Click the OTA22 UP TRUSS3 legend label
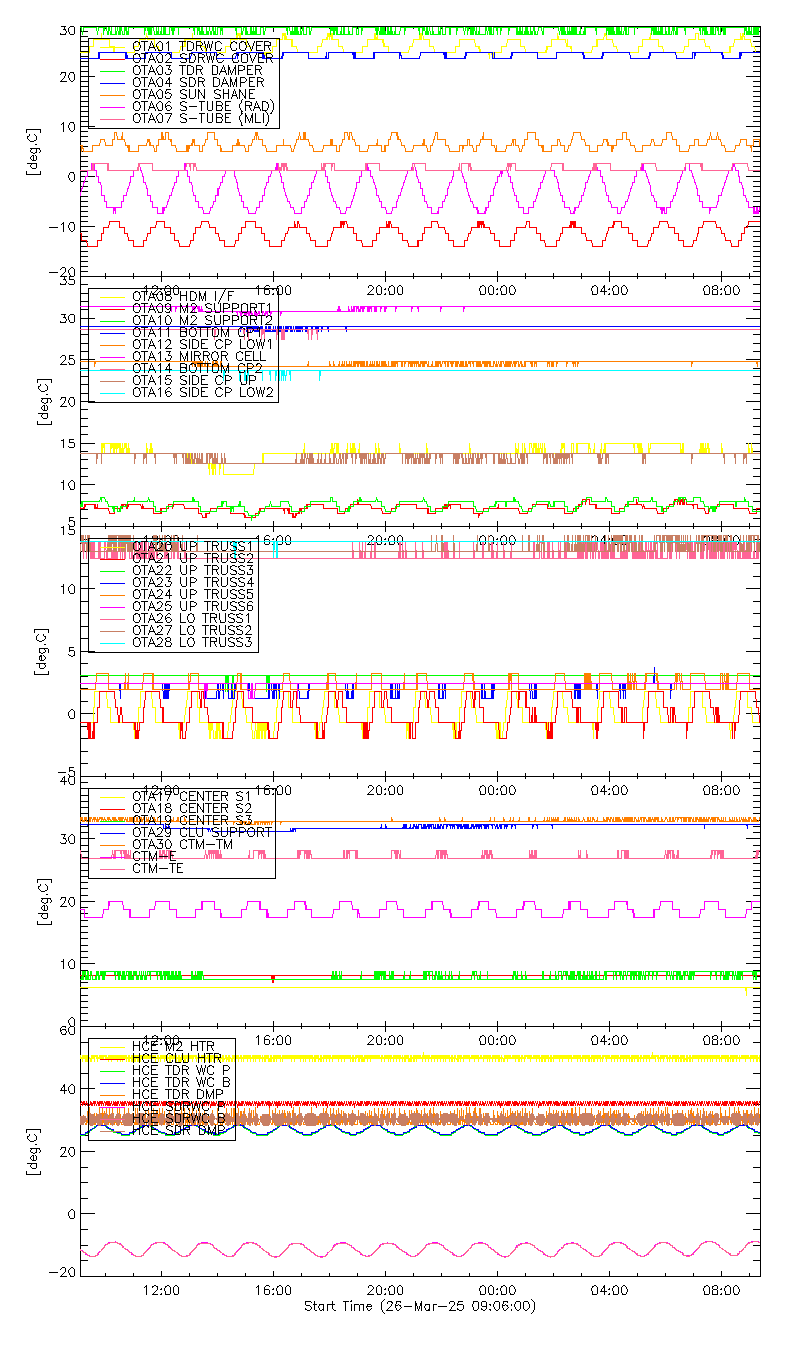The image size is (800, 1350). click(193, 570)
